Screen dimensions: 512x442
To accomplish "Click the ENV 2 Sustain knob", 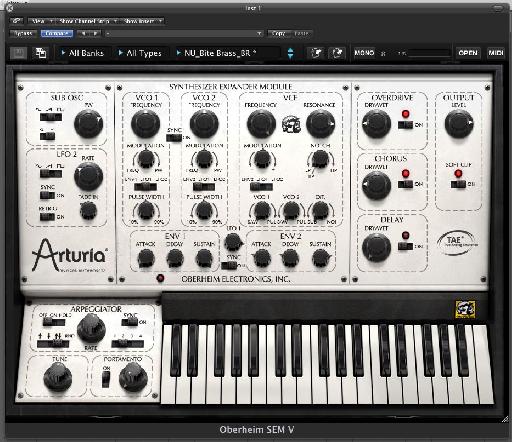I will click(x=320, y=258).
